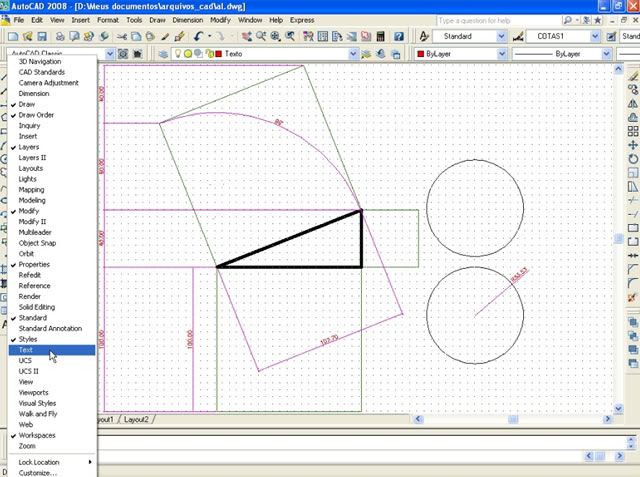Click the Workspace Settings gear icon
Image resolution: width=640 pixels, height=477 pixels.
click(123, 53)
